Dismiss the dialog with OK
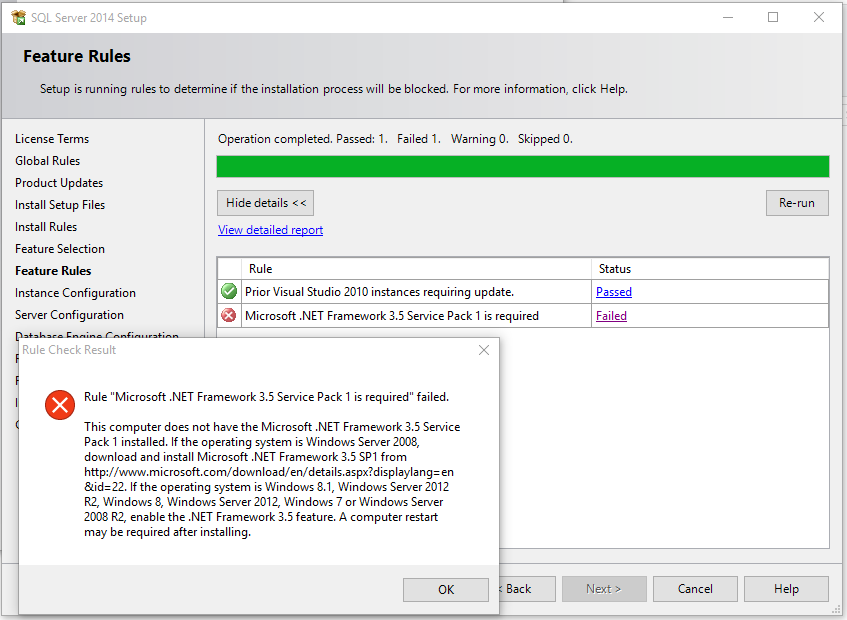This screenshot has width=847, height=620. (x=445, y=589)
